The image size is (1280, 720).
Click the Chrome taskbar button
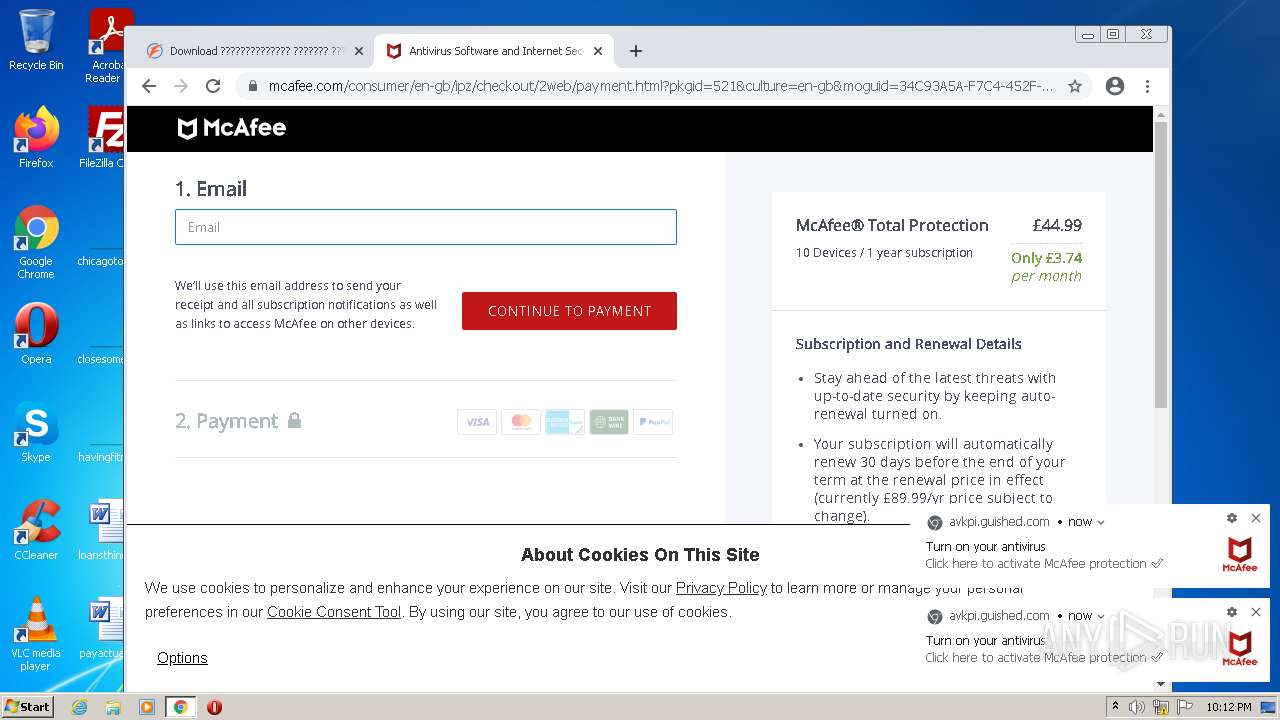tap(180, 707)
